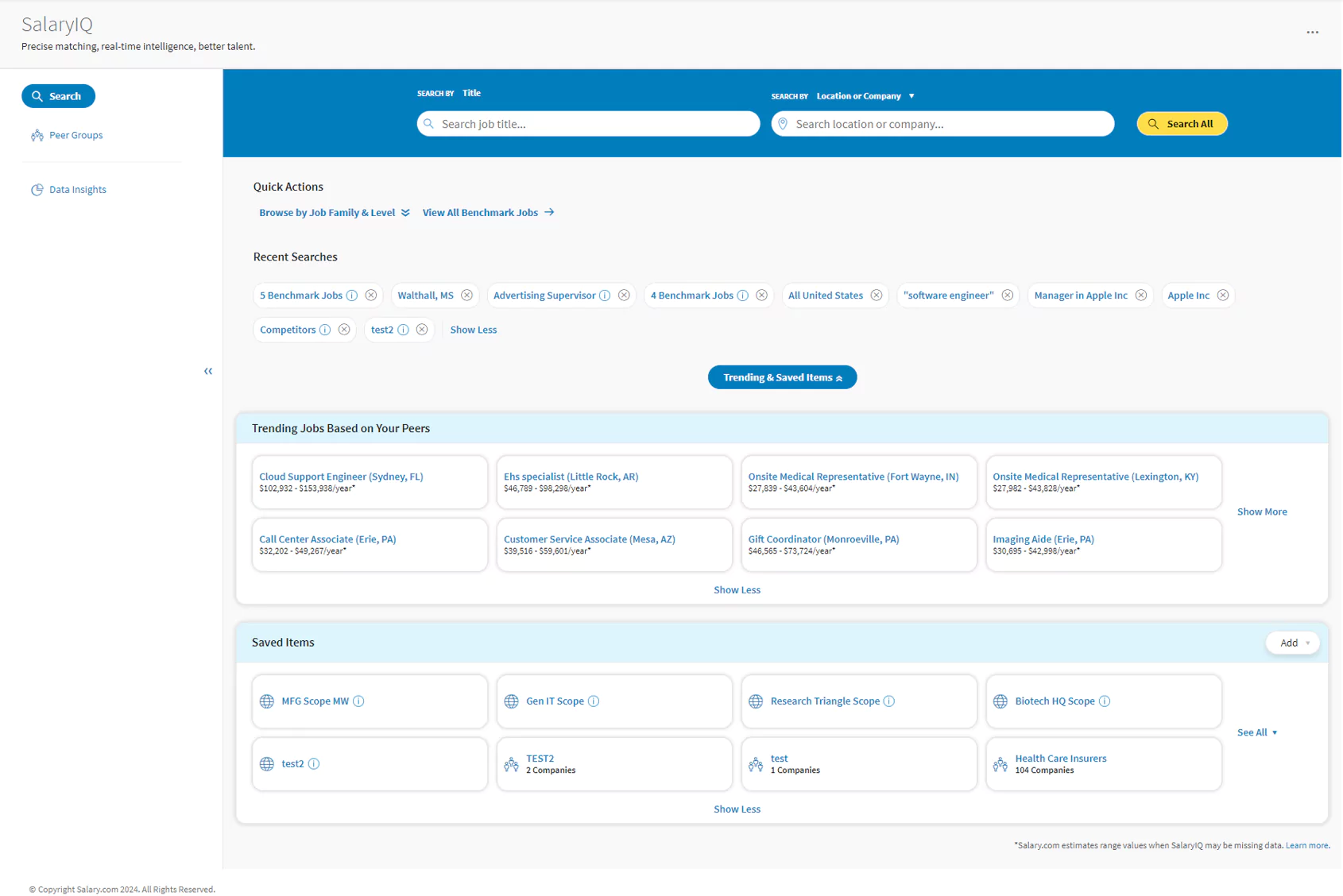Click the three-dot more options icon
Screen dimensions: 1343x896
point(1312,33)
